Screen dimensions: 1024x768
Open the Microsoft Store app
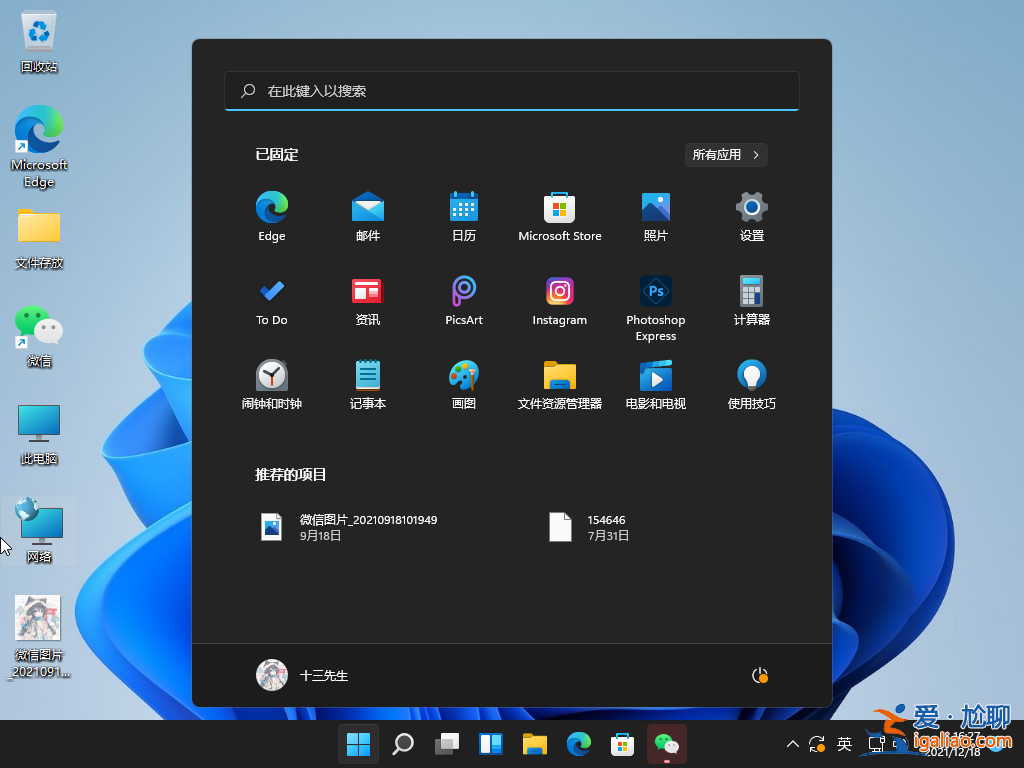pyautogui.click(x=559, y=216)
